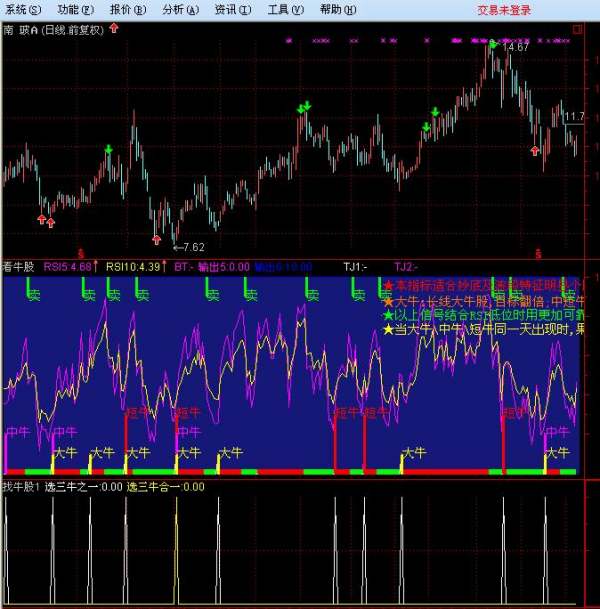This screenshot has width=600, height=609.
Task: Click the 找牛股1 indicator name label
Action: [x=20, y=487]
